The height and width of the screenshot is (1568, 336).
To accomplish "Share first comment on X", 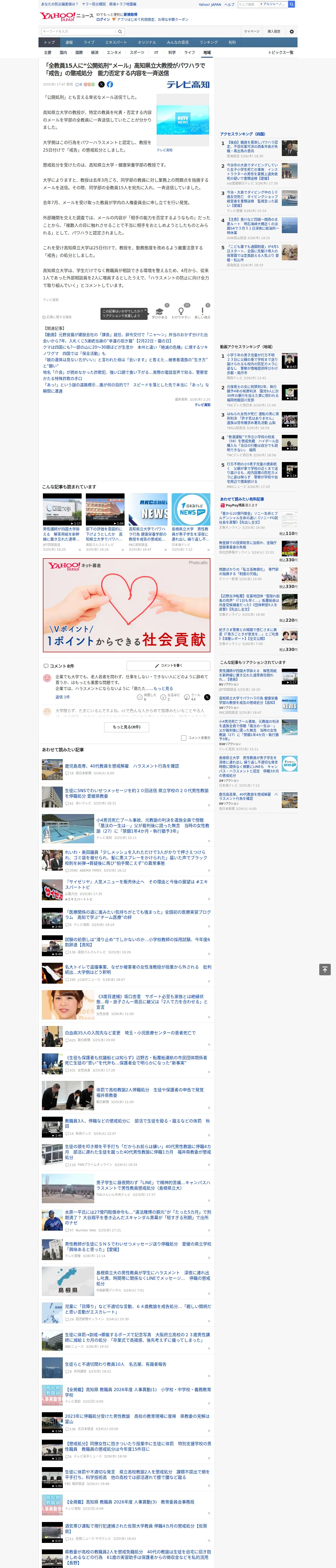I will (207, 697).
